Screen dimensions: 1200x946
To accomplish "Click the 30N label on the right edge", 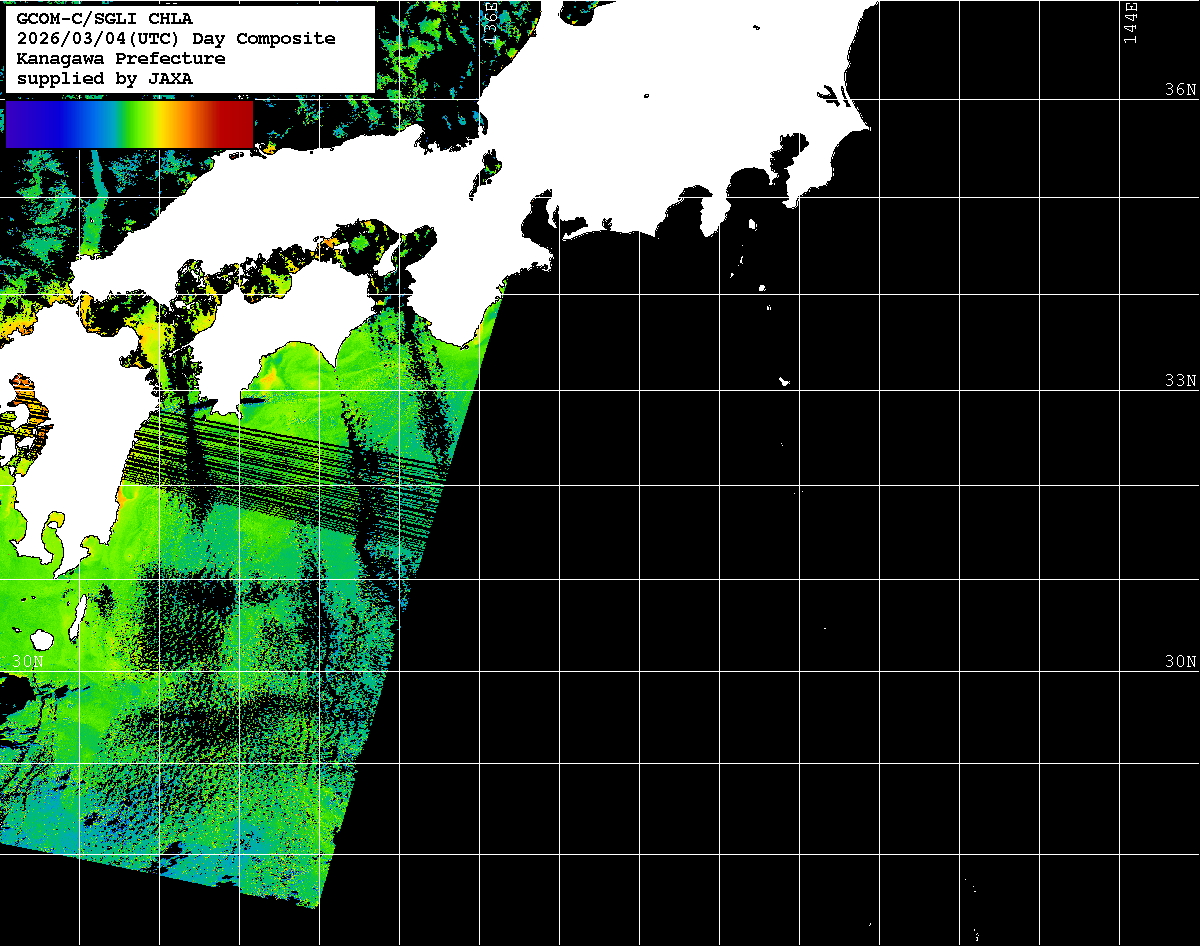I will [x=1180, y=662].
